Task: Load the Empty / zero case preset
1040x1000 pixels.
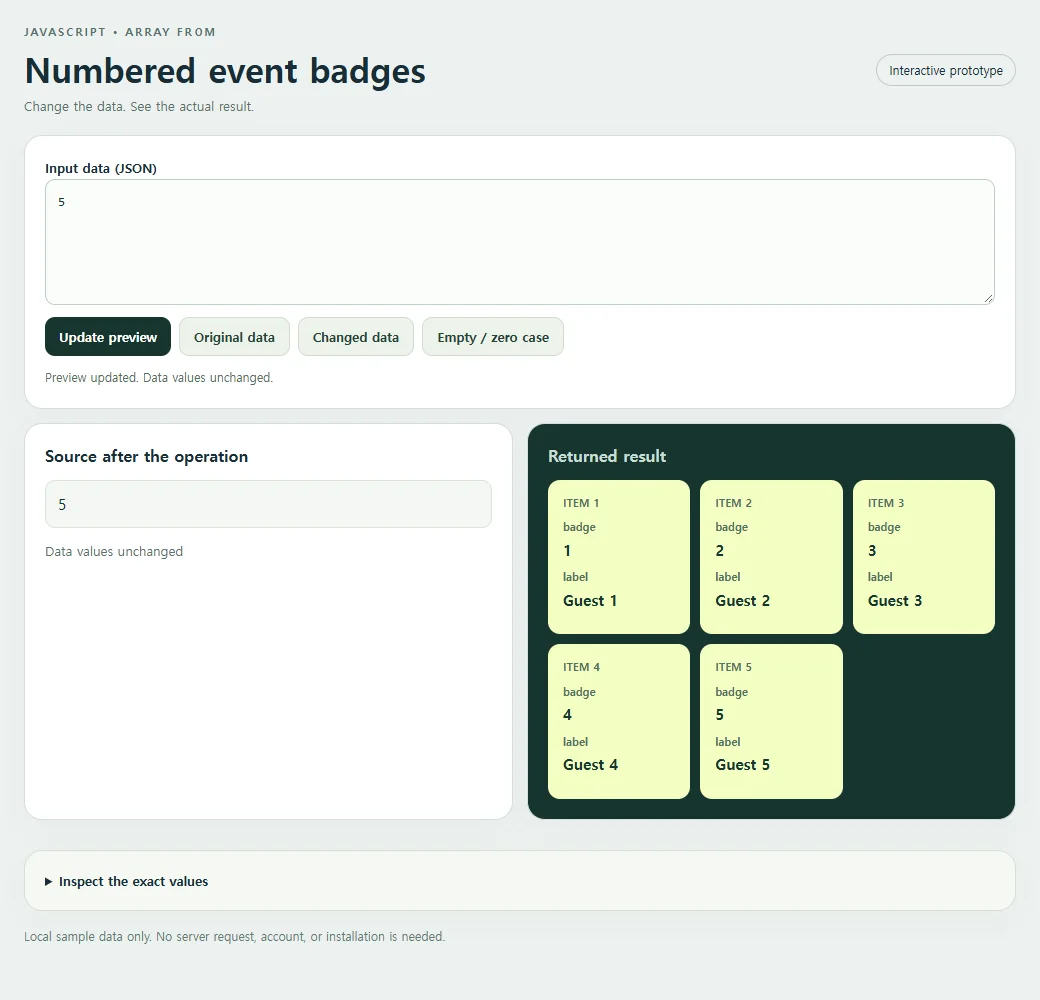Action: pos(493,337)
